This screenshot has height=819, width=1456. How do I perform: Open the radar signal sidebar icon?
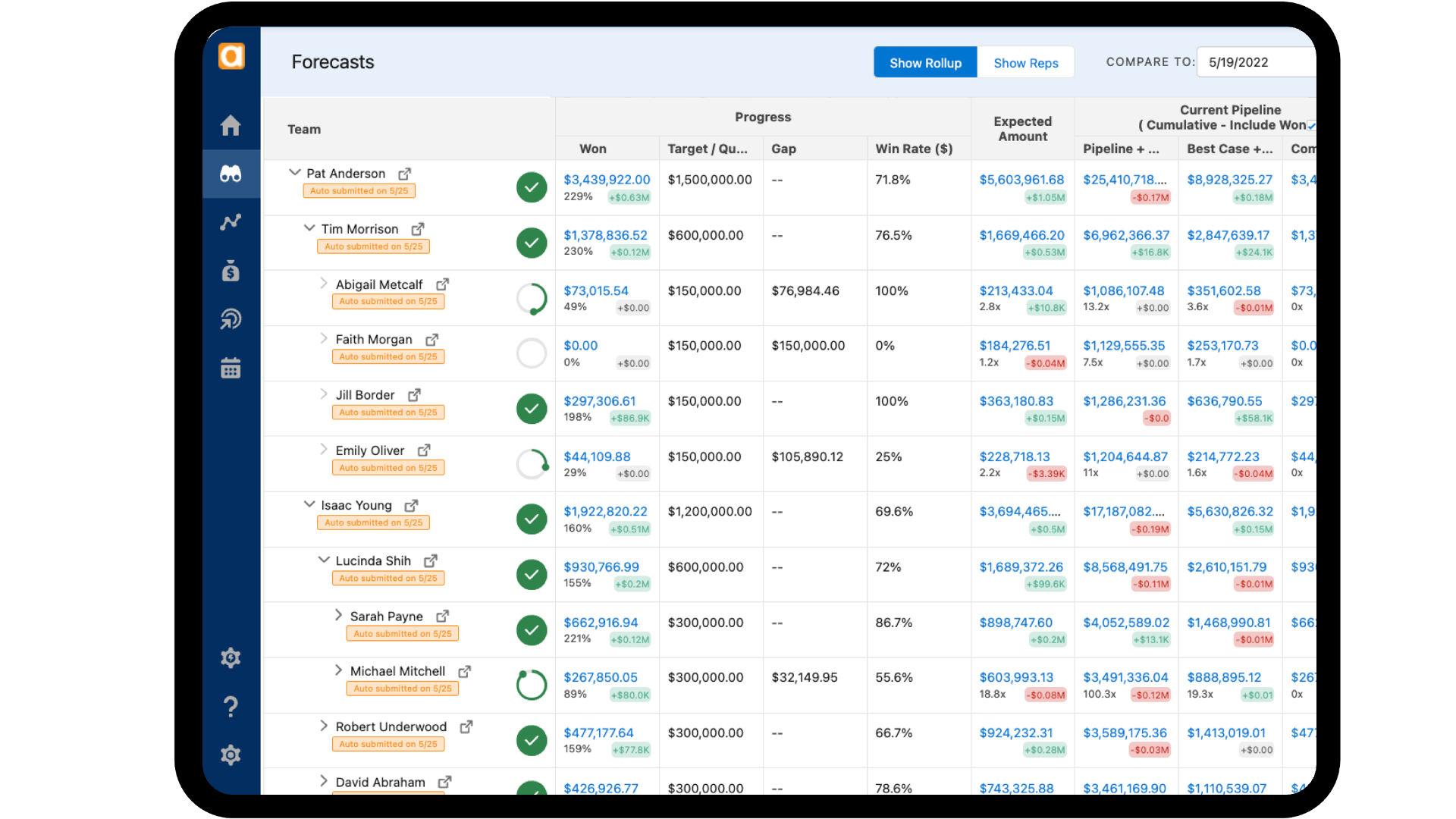pos(231,319)
